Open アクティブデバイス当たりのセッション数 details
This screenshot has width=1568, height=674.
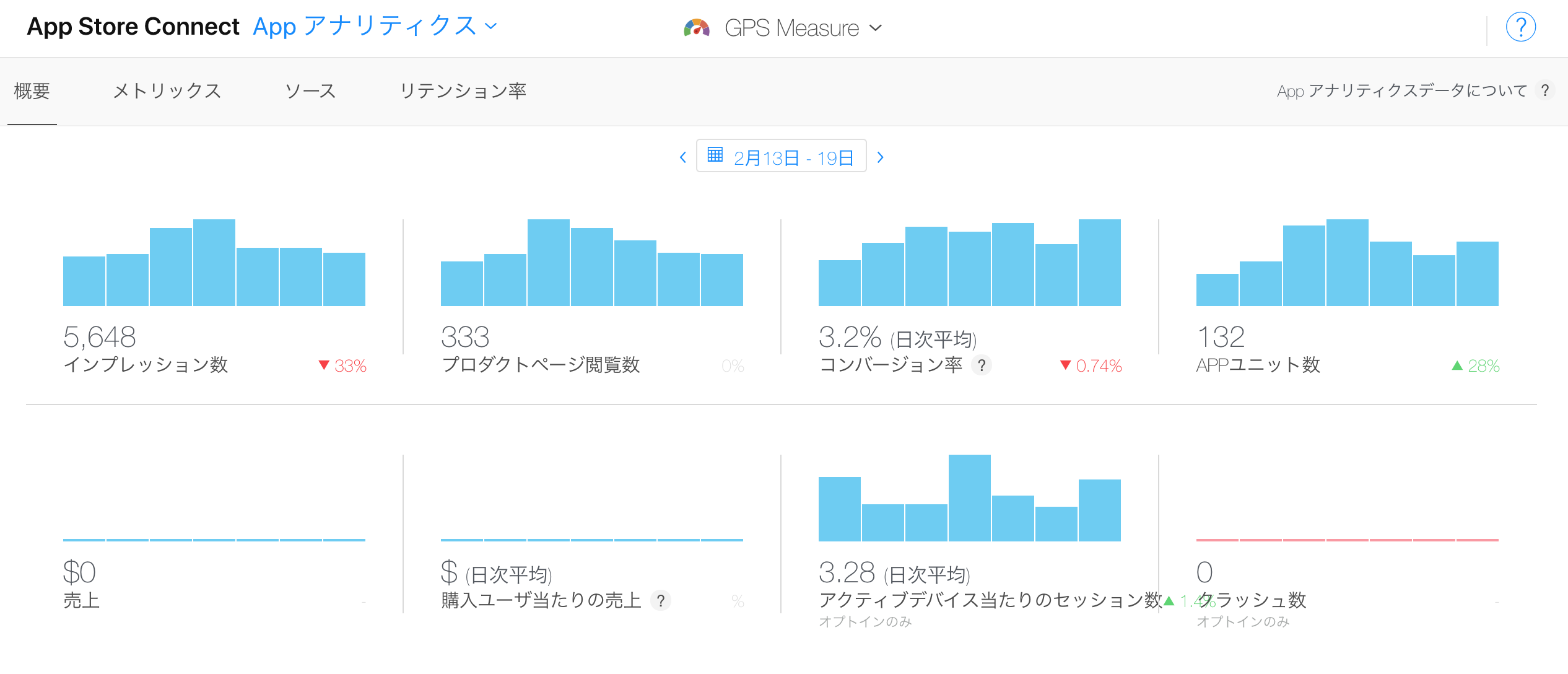[x=990, y=600]
